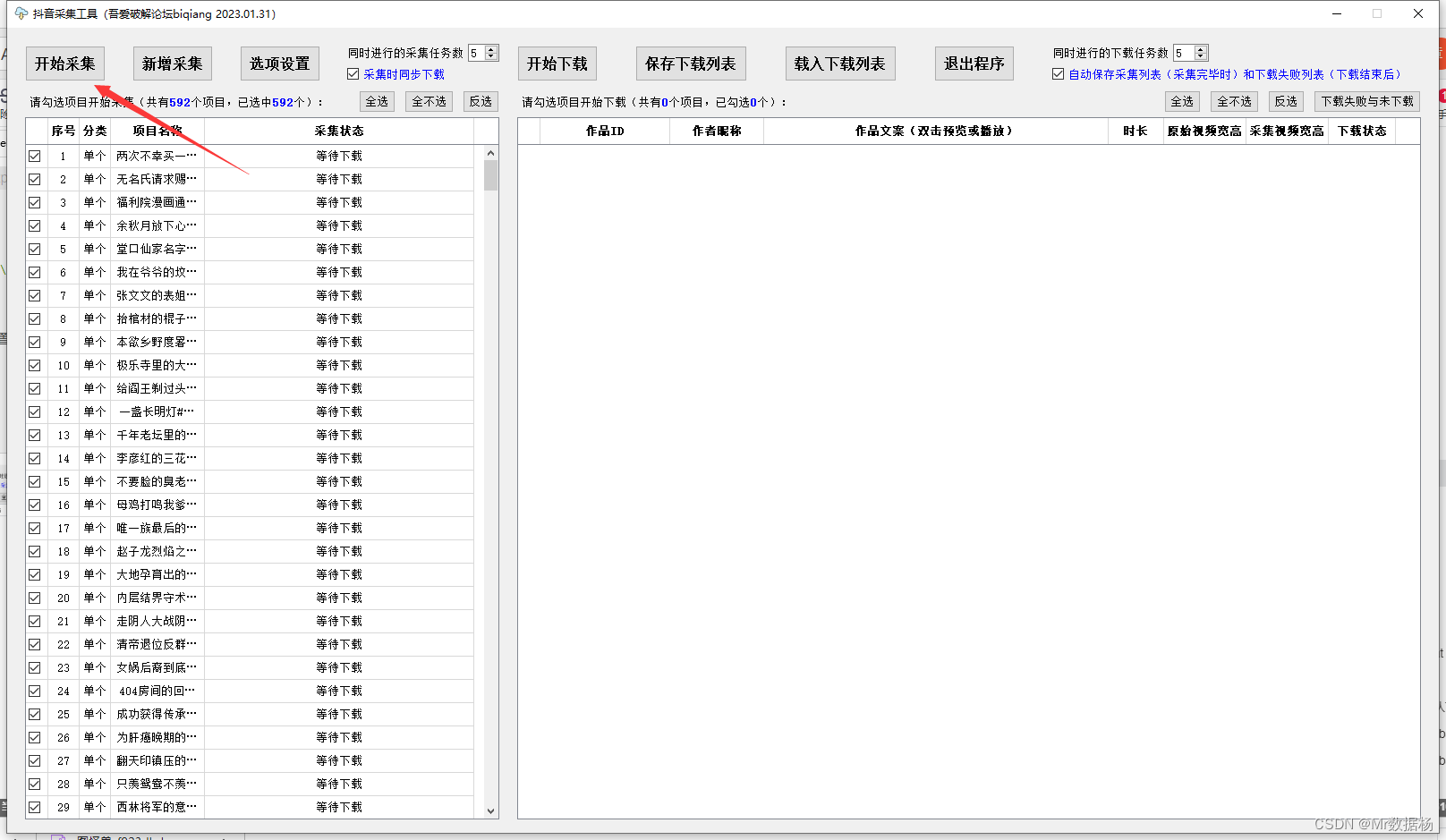Close the 抖音采集工具 window

point(1418,13)
